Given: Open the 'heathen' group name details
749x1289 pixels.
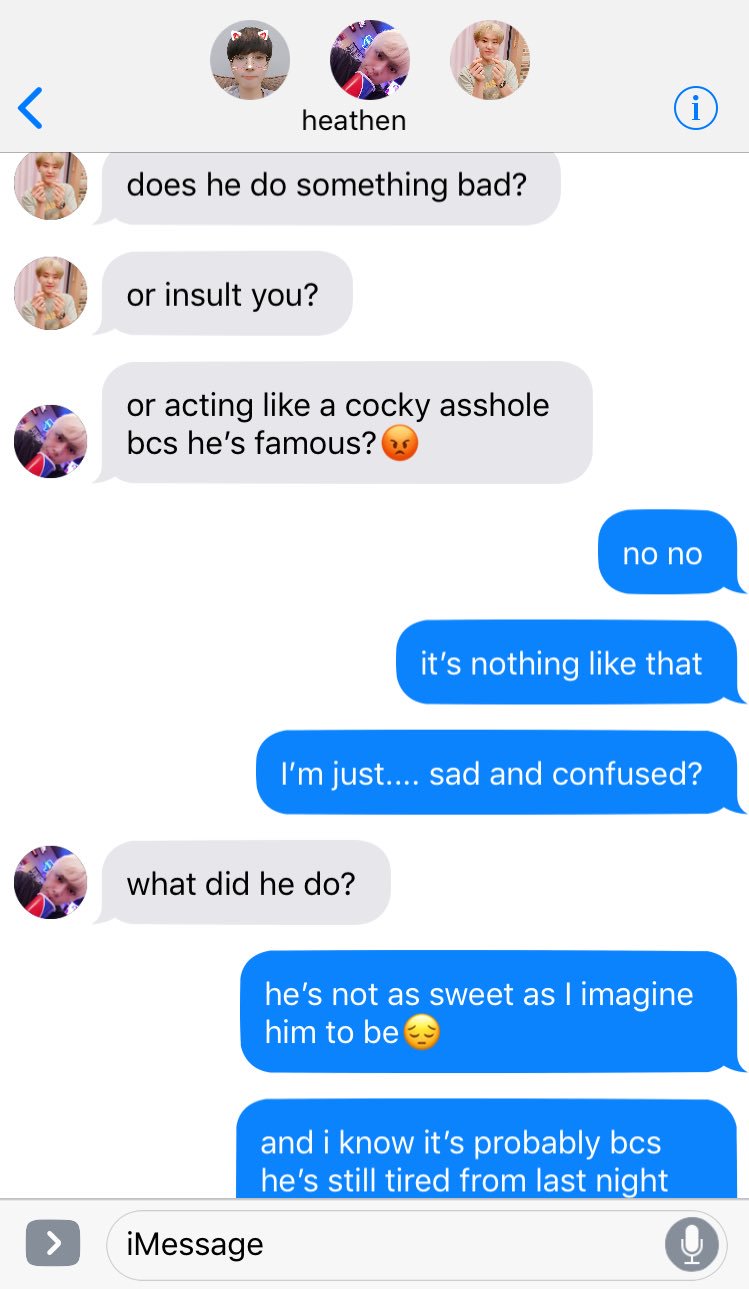Looking at the screenshot, I should point(354,121).
